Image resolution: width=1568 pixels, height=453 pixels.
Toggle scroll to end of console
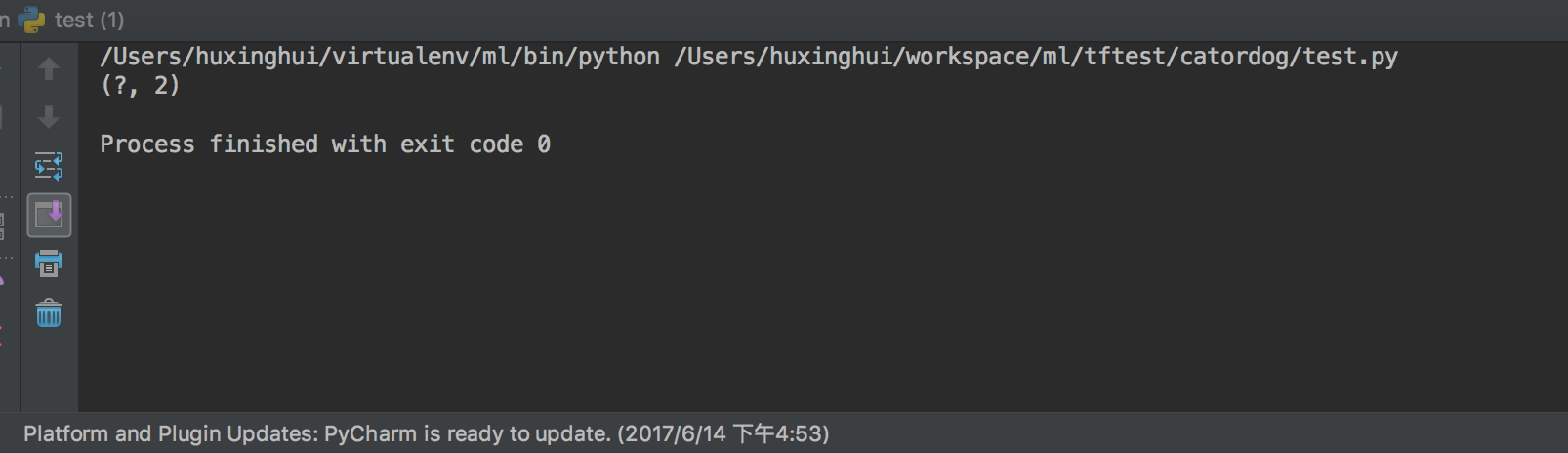tap(49, 215)
